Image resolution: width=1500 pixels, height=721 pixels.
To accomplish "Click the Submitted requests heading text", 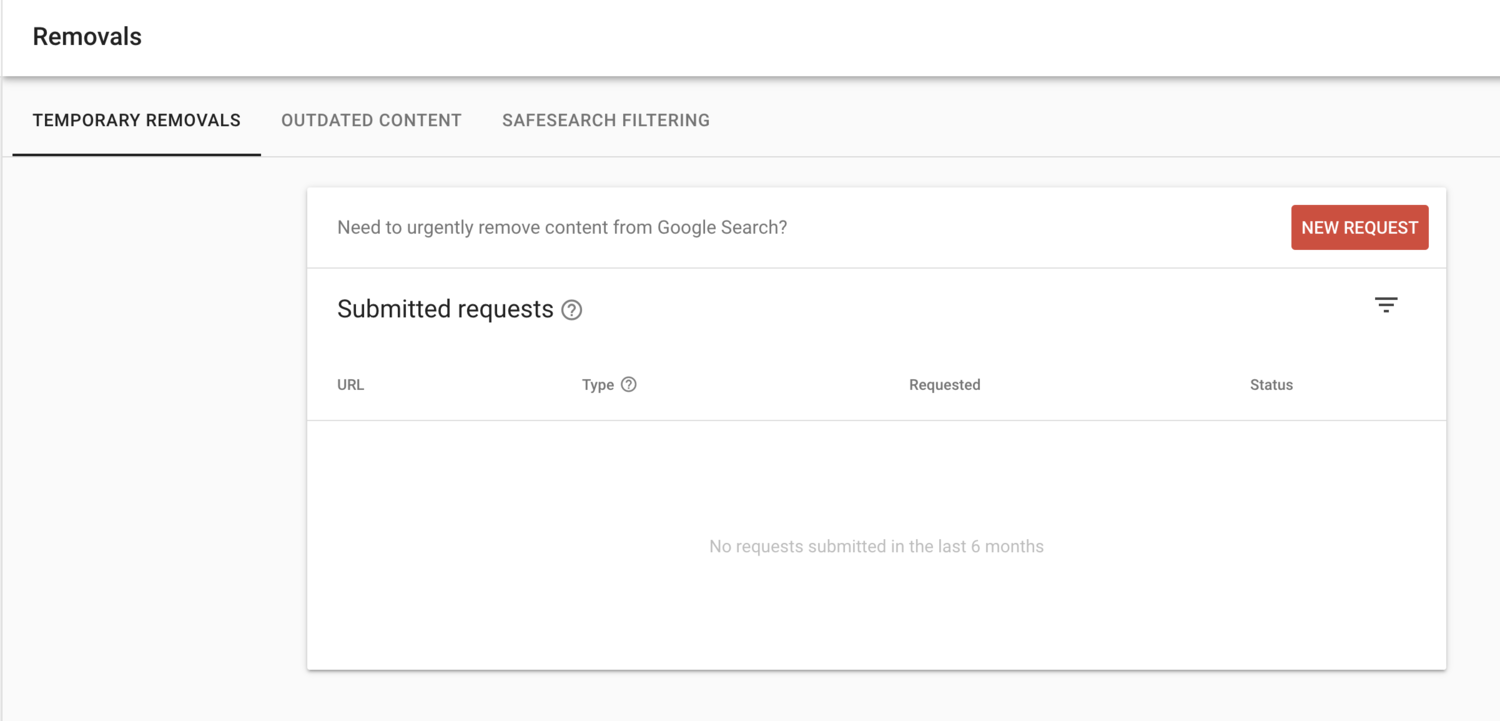I will click(x=445, y=310).
